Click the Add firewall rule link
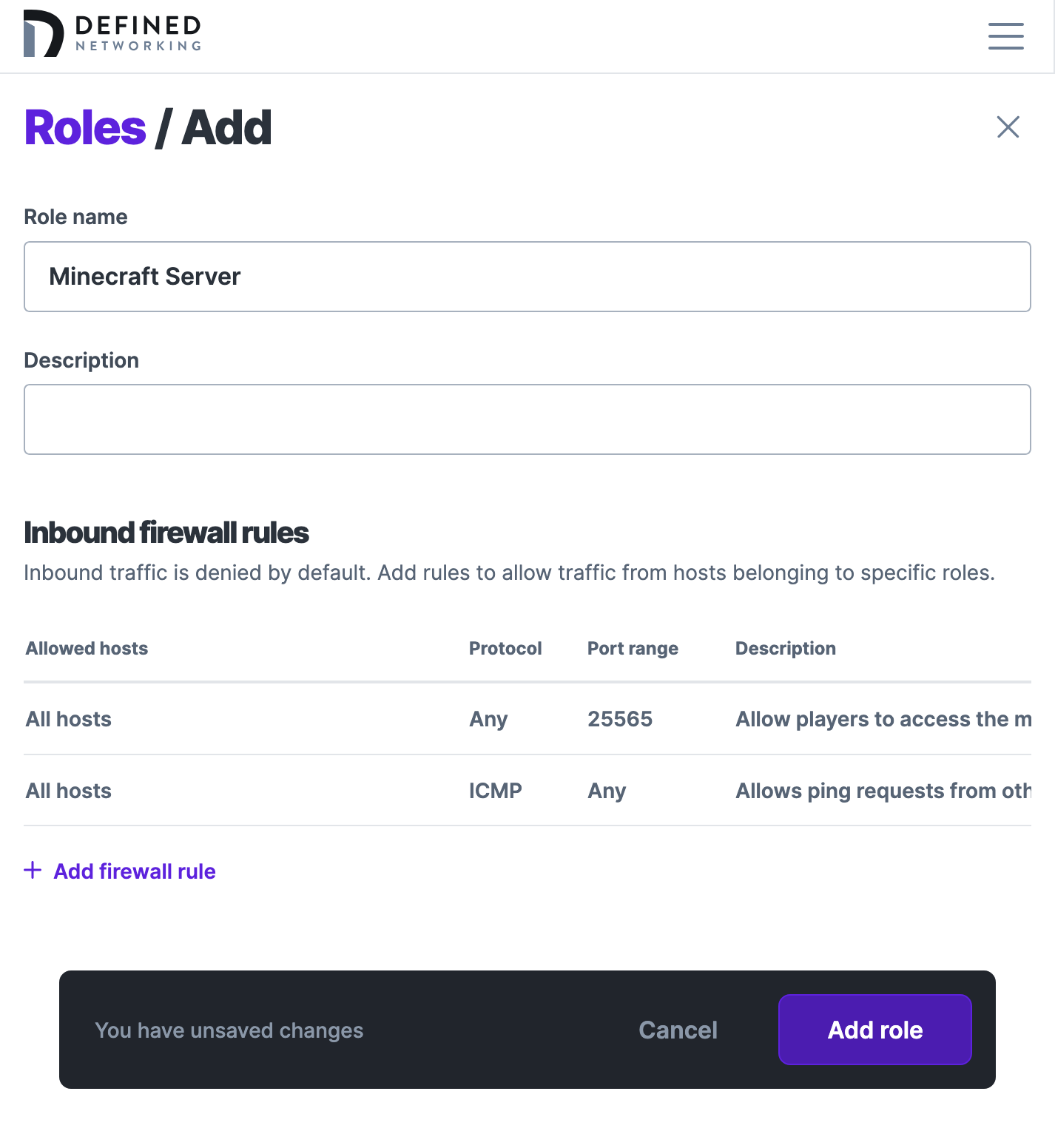 [x=133, y=871]
